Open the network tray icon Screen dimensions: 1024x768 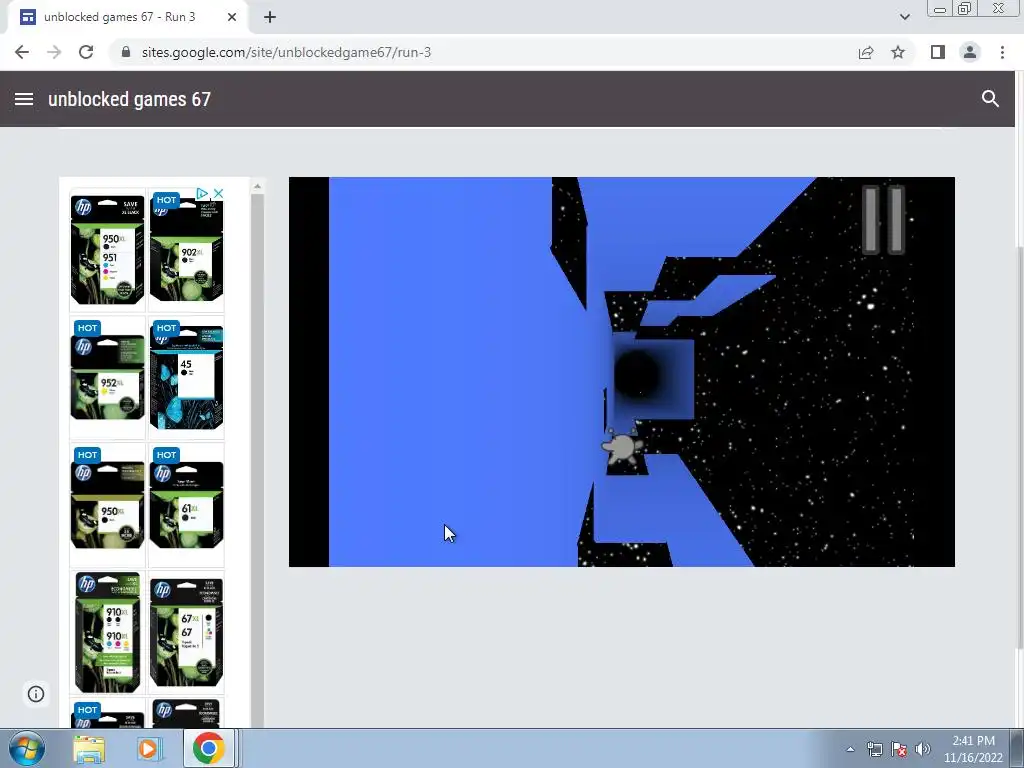pyautogui.click(x=874, y=749)
